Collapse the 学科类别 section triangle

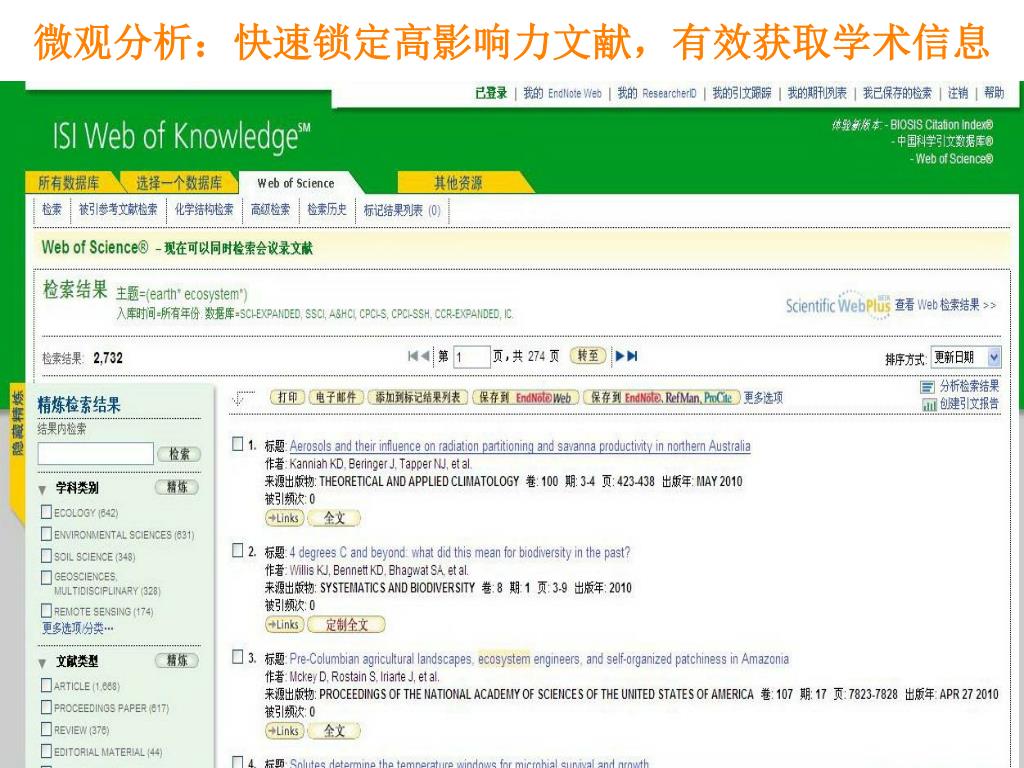pos(42,489)
